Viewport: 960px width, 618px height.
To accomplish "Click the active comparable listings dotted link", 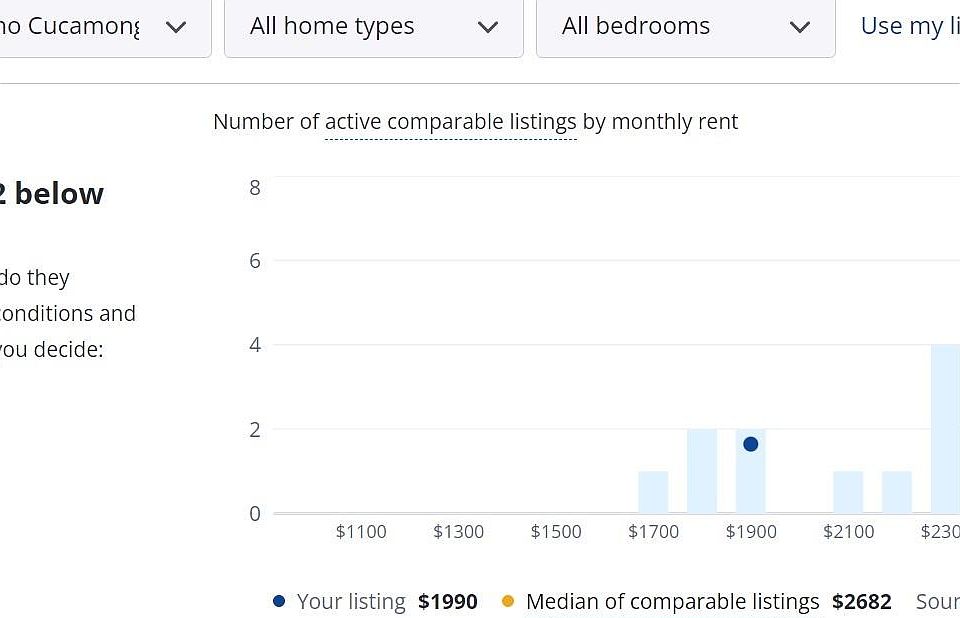I will click(x=451, y=122).
